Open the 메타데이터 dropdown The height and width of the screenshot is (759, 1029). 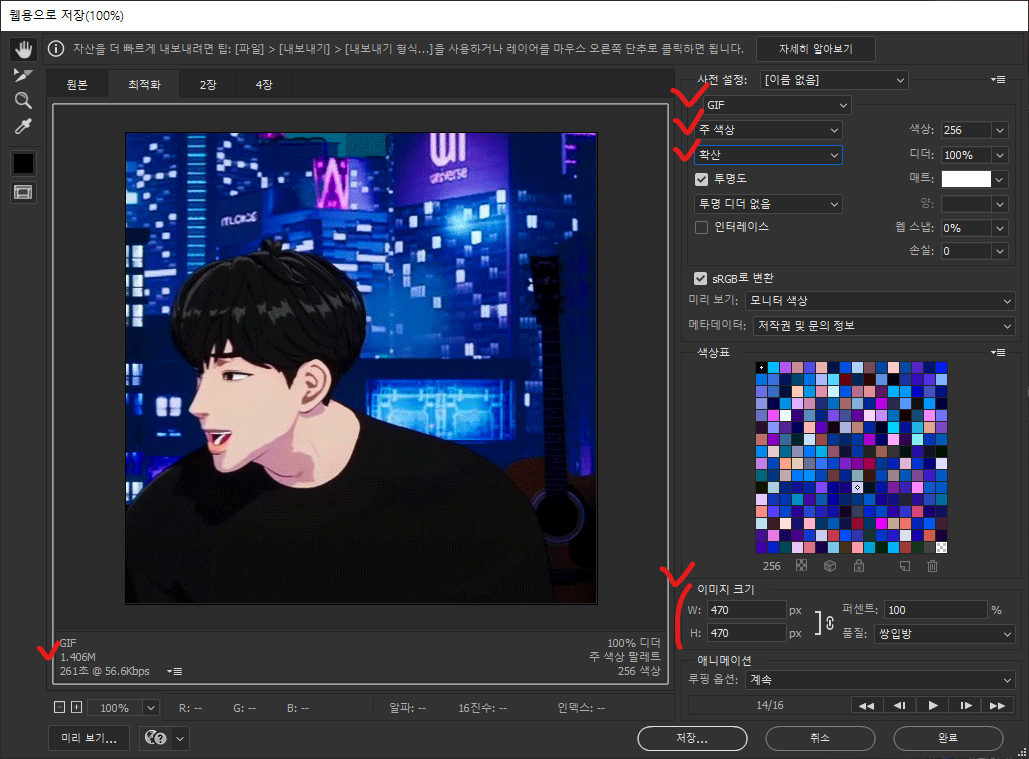click(884, 325)
